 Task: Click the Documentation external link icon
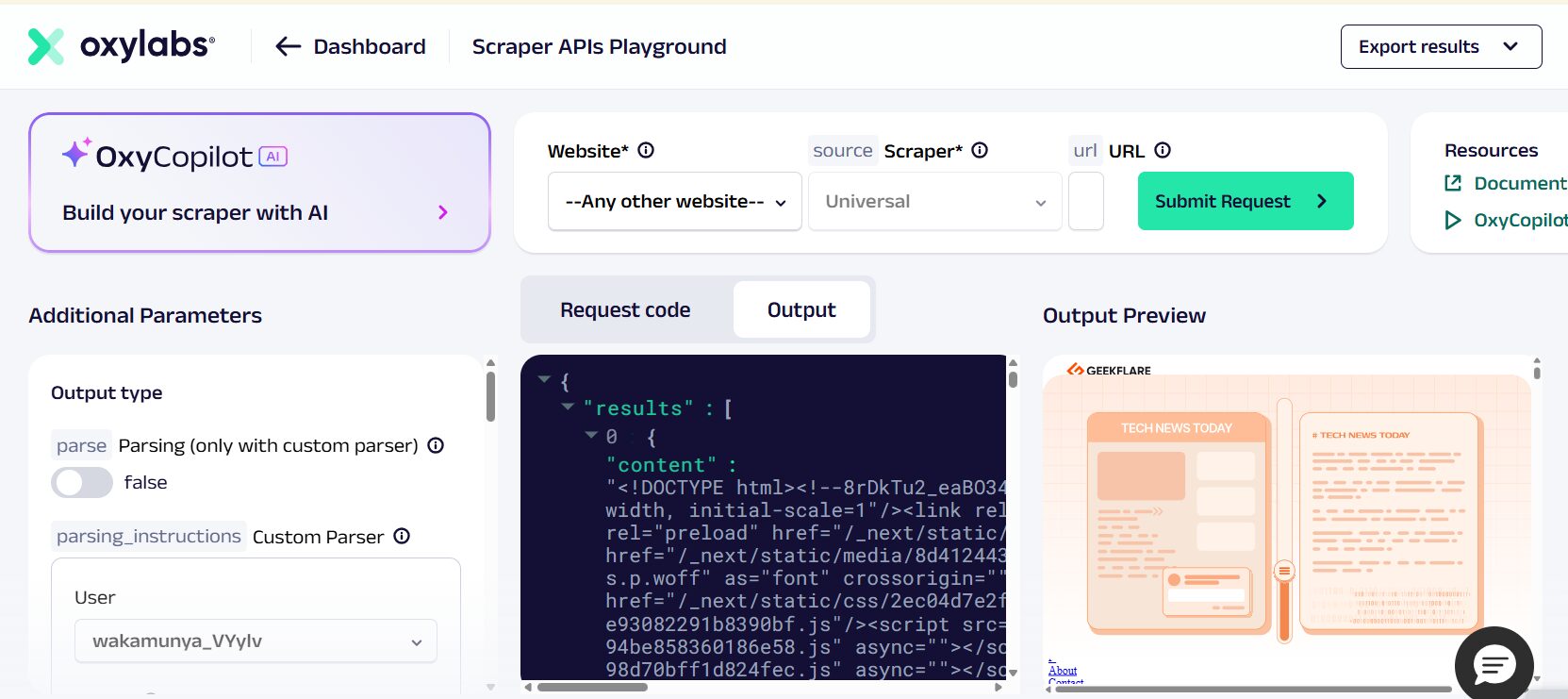[x=1453, y=183]
